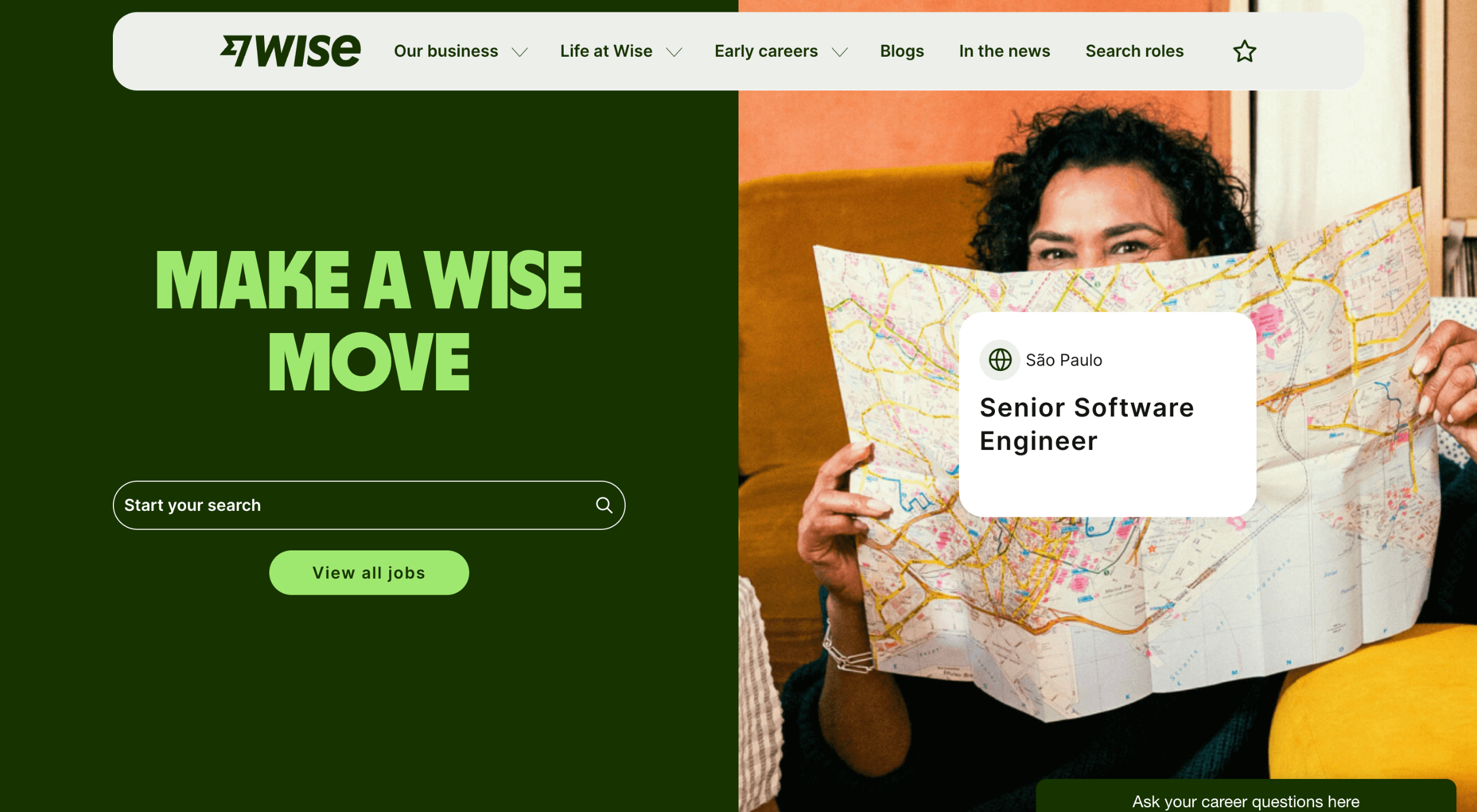
Task: Go to Search roles
Action: 1134,51
